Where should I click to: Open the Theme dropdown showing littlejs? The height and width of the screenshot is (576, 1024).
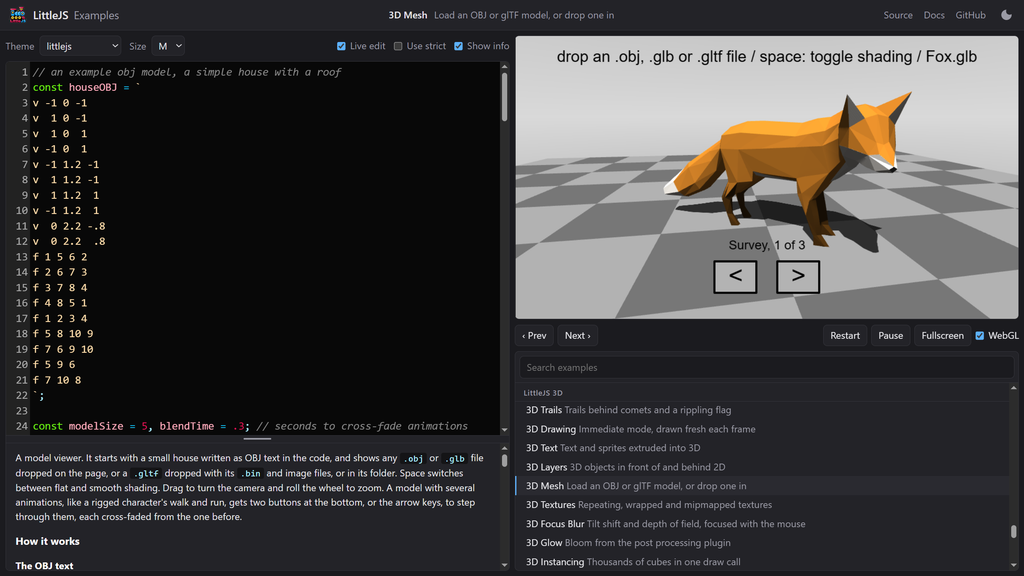point(80,46)
